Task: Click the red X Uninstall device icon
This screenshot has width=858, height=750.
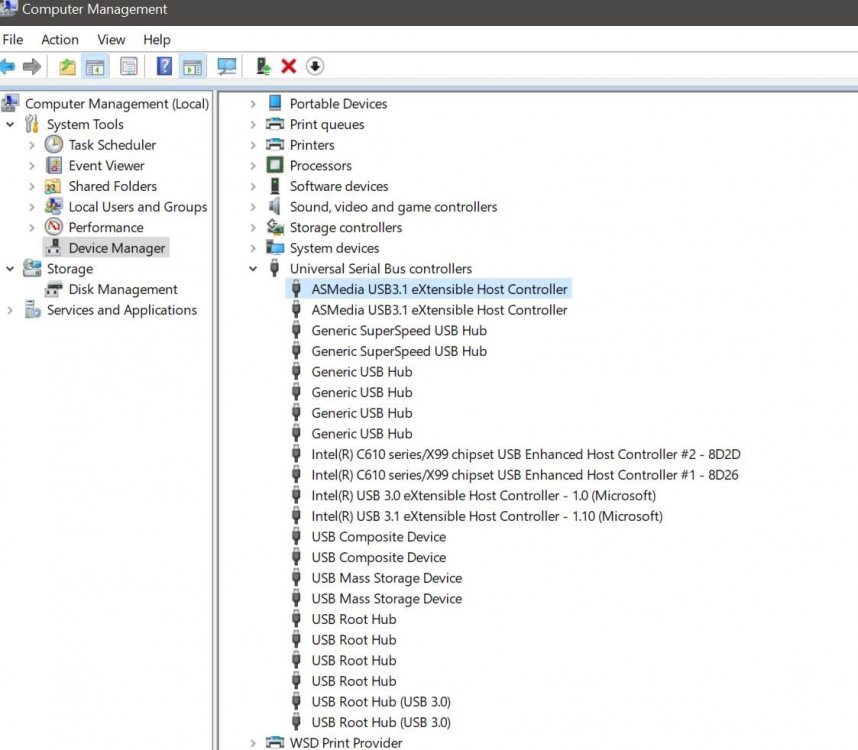Action: click(288, 67)
